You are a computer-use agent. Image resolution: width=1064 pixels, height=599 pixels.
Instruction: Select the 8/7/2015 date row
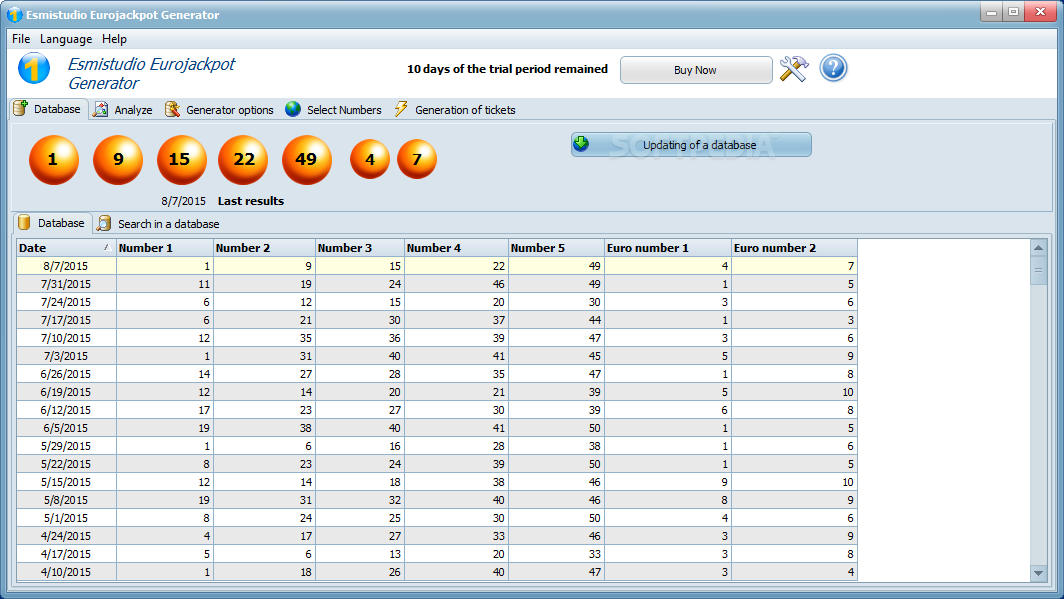point(437,266)
